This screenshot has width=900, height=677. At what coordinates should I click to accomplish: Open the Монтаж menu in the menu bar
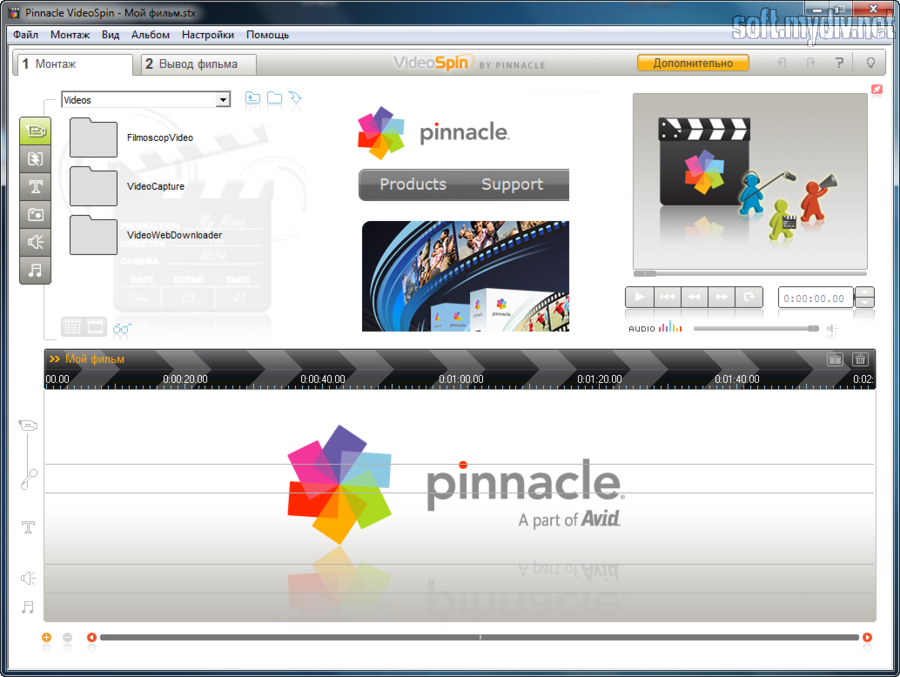pos(70,34)
